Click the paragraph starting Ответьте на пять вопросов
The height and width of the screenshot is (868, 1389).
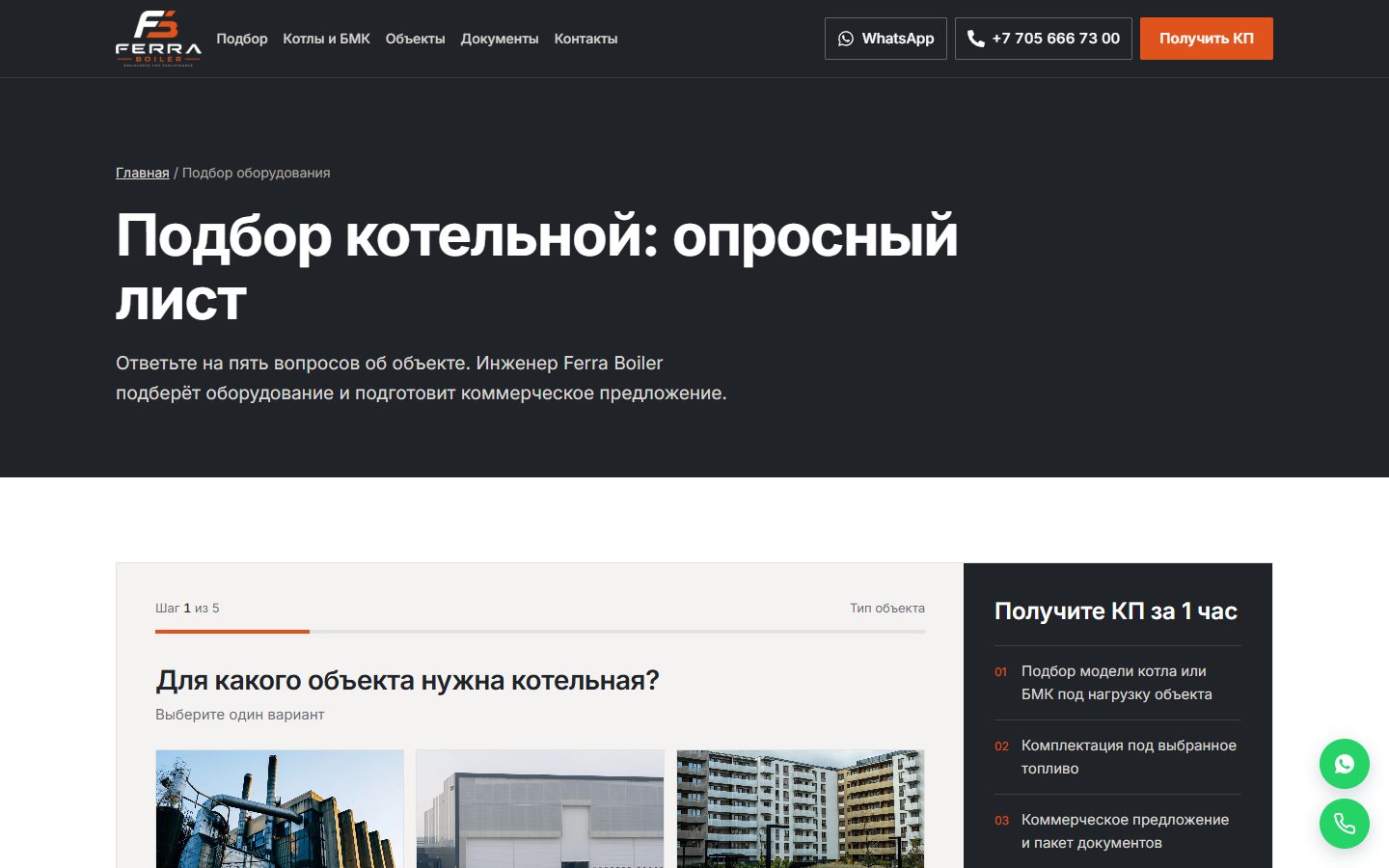coord(422,378)
